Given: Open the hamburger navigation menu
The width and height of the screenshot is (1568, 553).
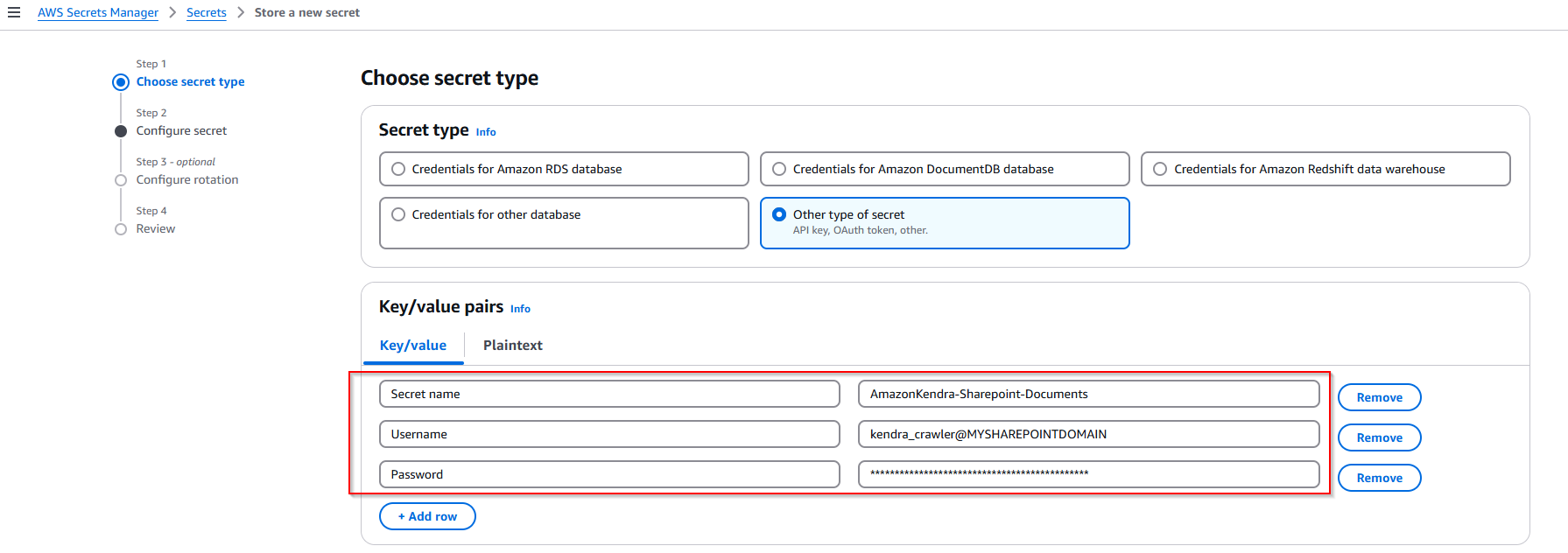Looking at the screenshot, I should (14, 12).
